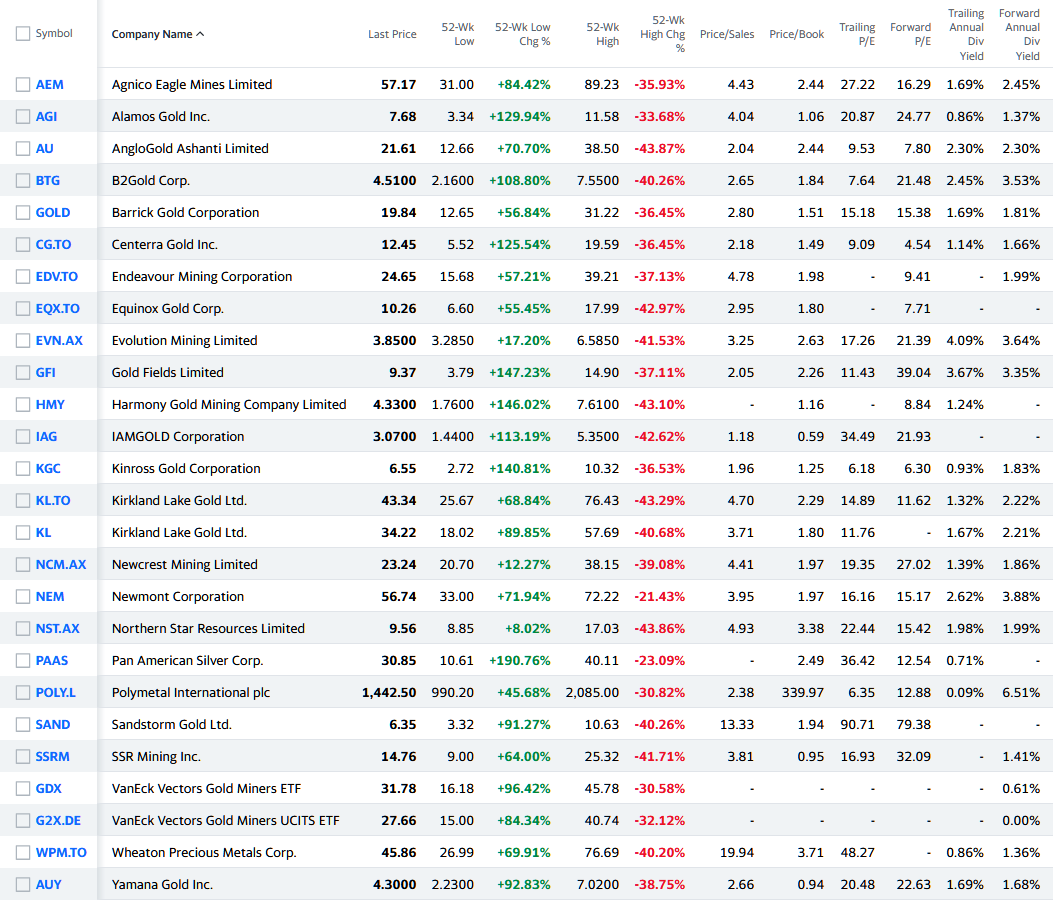Open NST.AX ticker link
This screenshot has height=906, width=1053.
pyautogui.click(x=58, y=629)
